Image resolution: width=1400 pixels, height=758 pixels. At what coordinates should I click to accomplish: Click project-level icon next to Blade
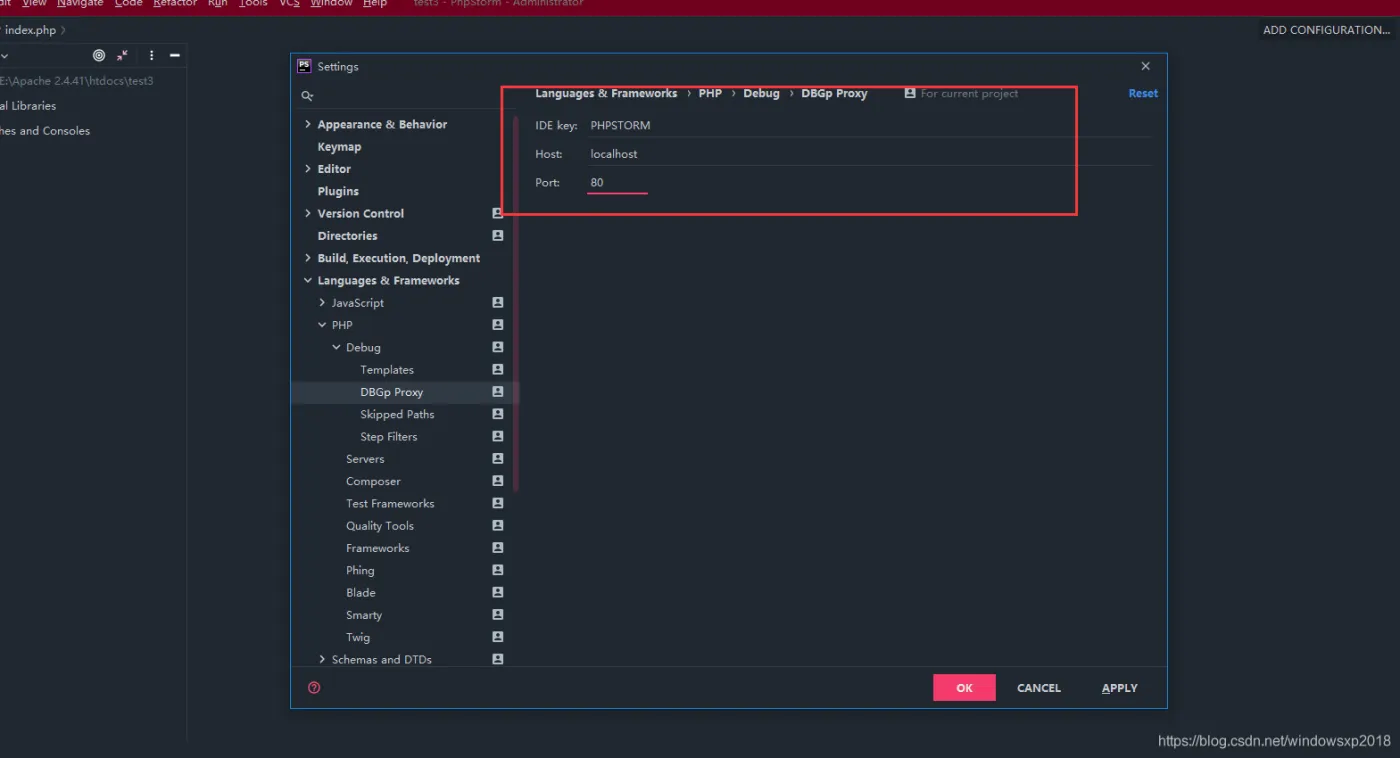[x=498, y=592]
